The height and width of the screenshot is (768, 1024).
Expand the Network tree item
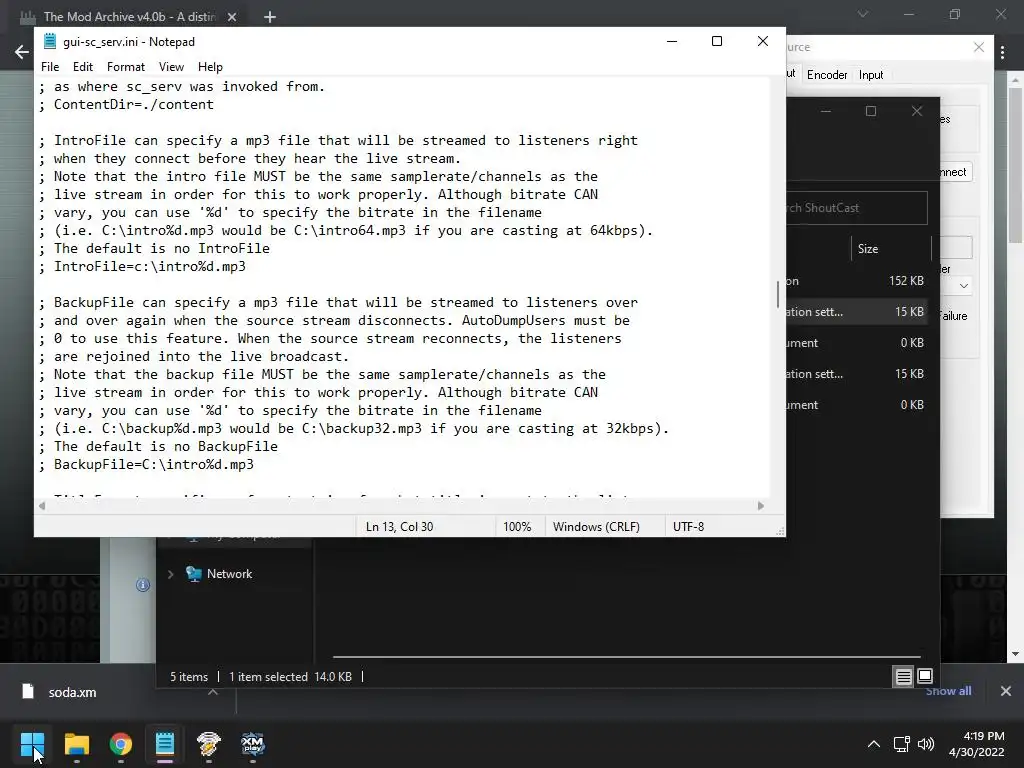170,574
